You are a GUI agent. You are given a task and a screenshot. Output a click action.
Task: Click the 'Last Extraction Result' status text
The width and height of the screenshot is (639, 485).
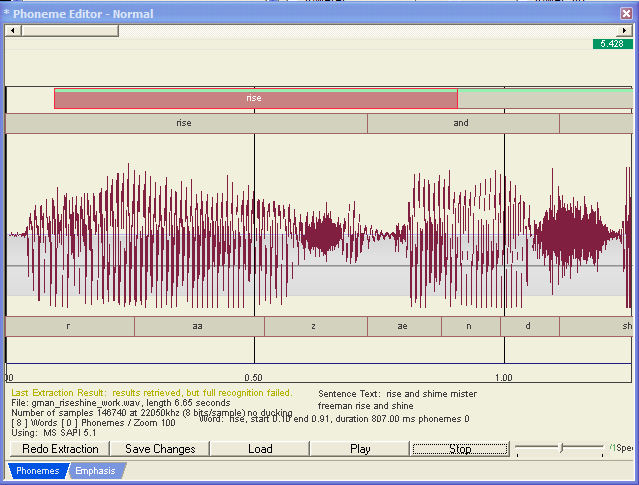pyautogui.click(x=152, y=393)
